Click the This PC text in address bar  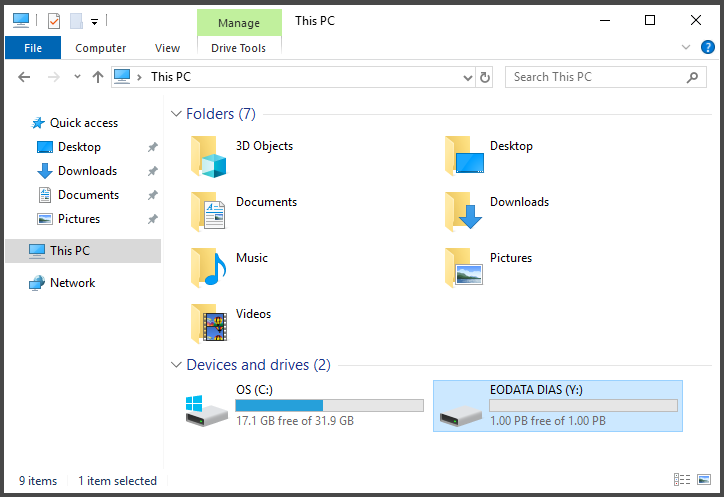click(x=171, y=77)
